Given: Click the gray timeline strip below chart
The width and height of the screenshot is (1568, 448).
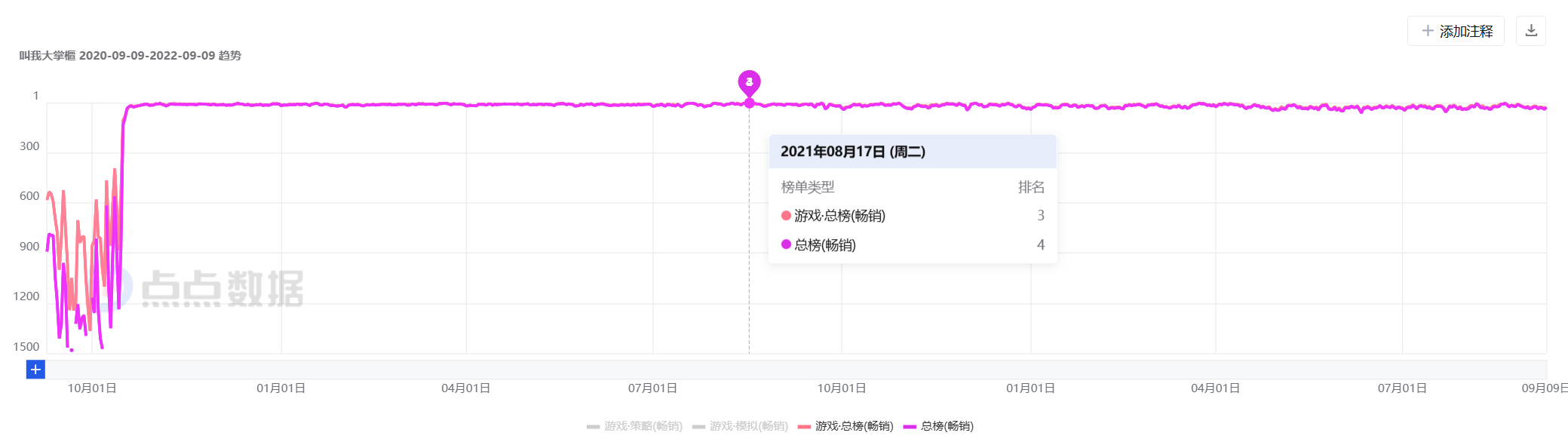Looking at the screenshot, I should 792,370.
